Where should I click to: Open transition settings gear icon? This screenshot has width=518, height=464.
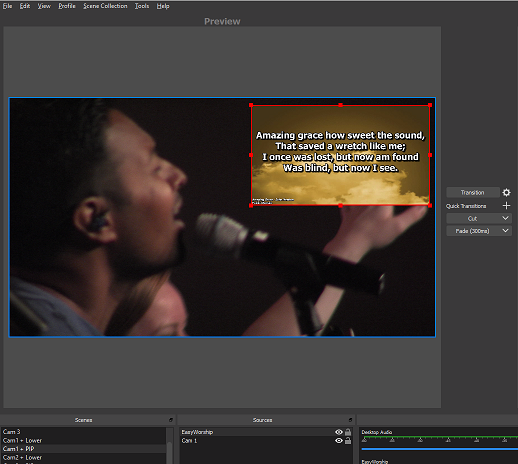click(506, 192)
